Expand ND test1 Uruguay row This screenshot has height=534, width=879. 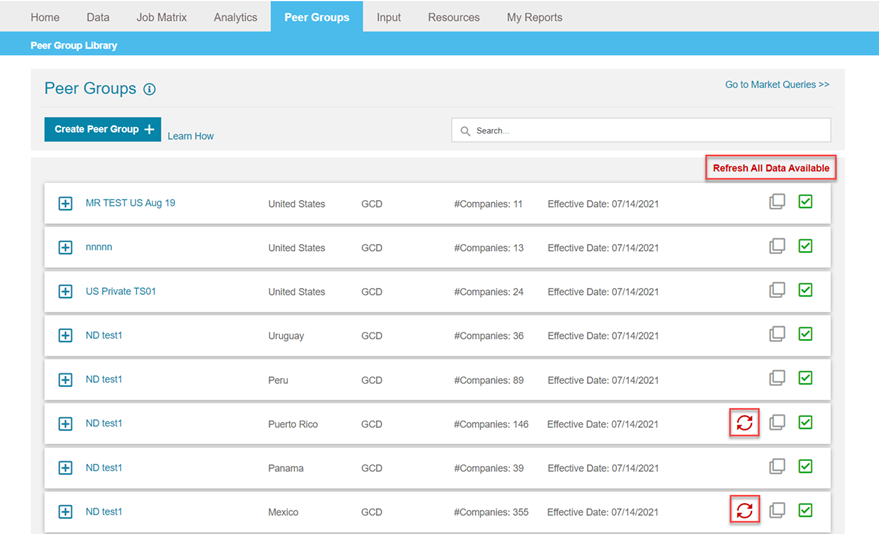pyautogui.click(x=66, y=336)
